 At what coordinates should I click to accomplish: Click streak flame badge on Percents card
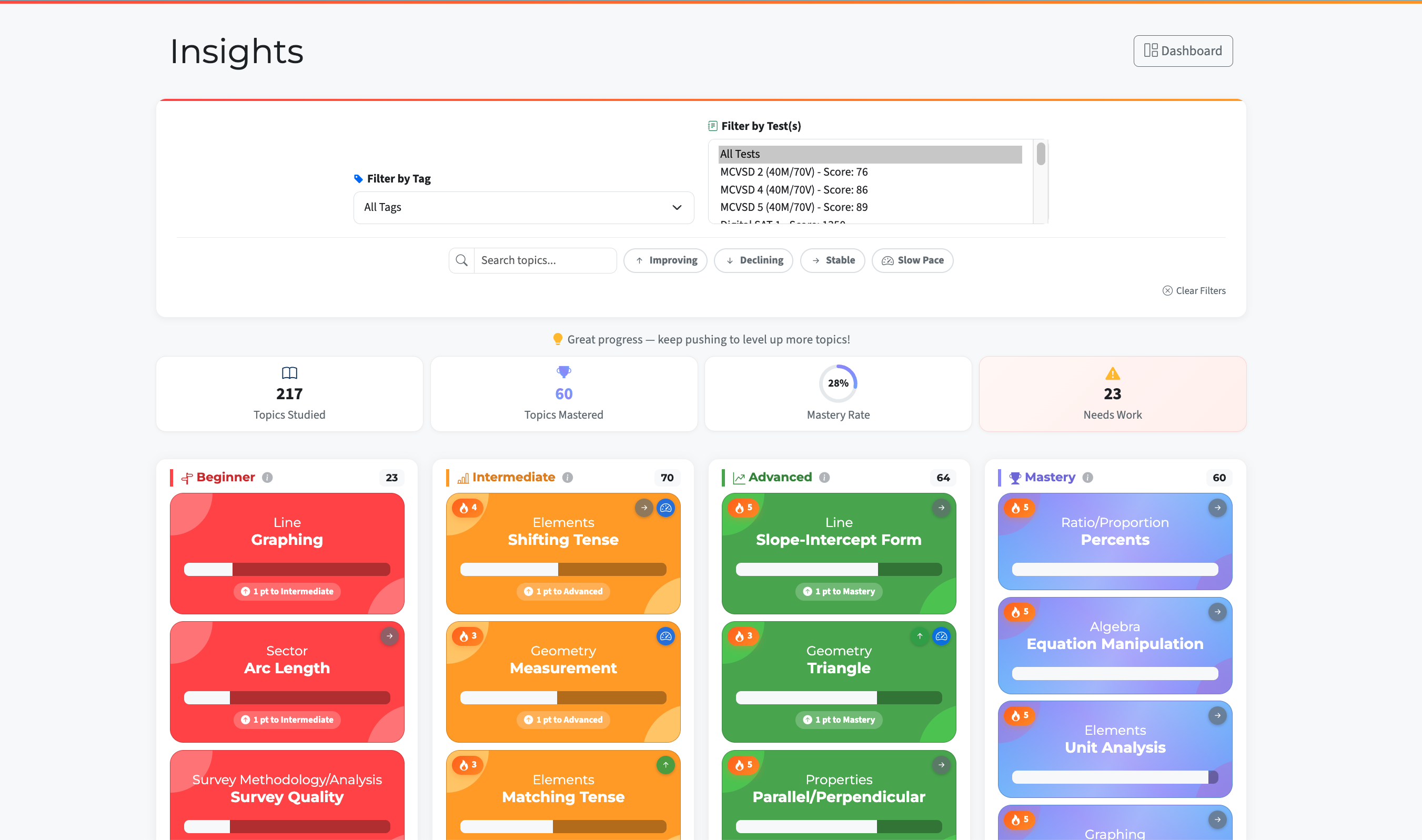pyautogui.click(x=1020, y=508)
